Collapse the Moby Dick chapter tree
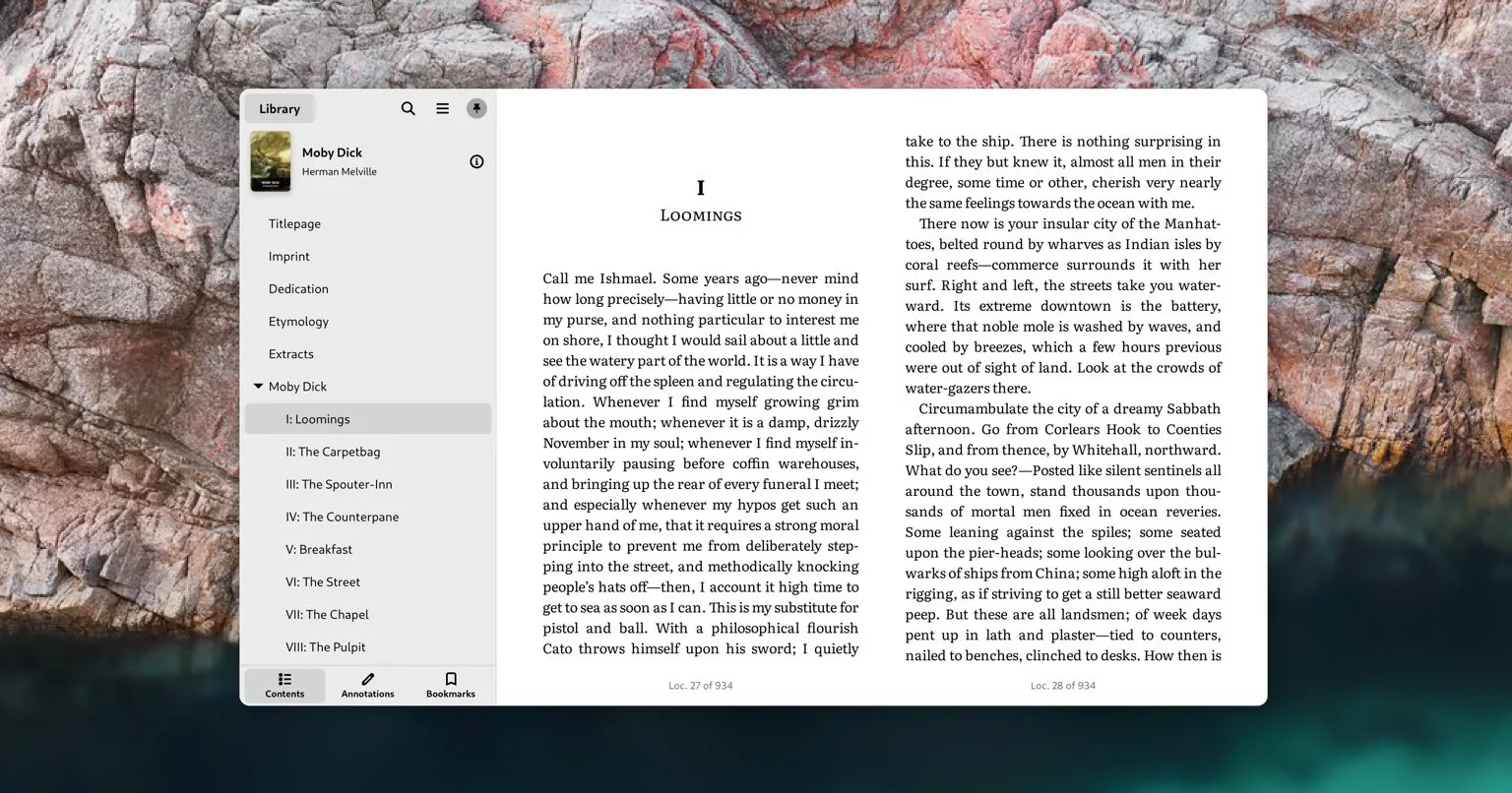 (258, 387)
